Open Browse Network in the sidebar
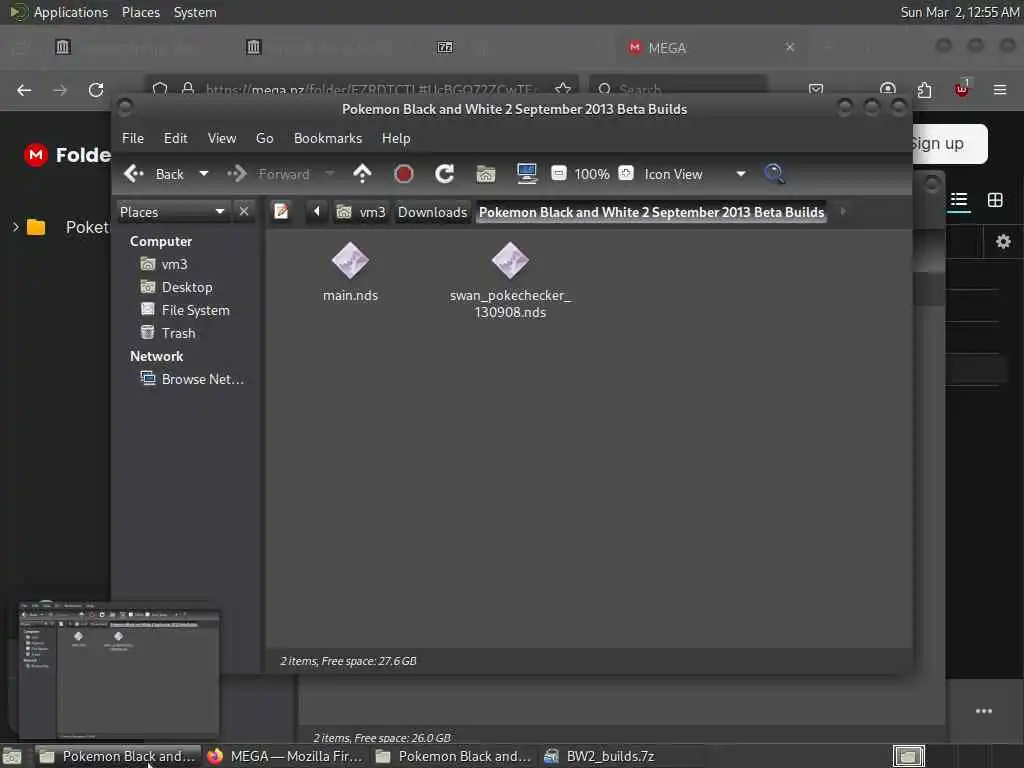 pos(193,379)
